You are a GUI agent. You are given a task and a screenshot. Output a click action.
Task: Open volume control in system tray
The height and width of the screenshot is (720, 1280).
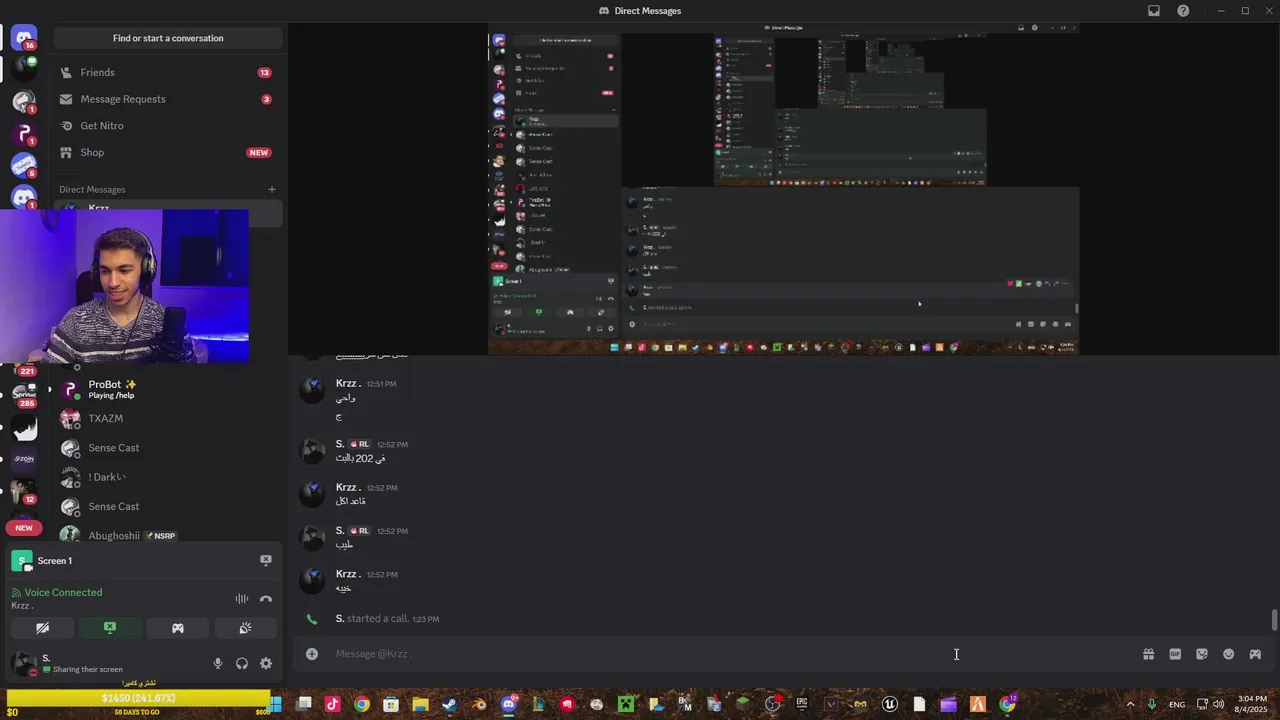click(x=1218, y=704)
